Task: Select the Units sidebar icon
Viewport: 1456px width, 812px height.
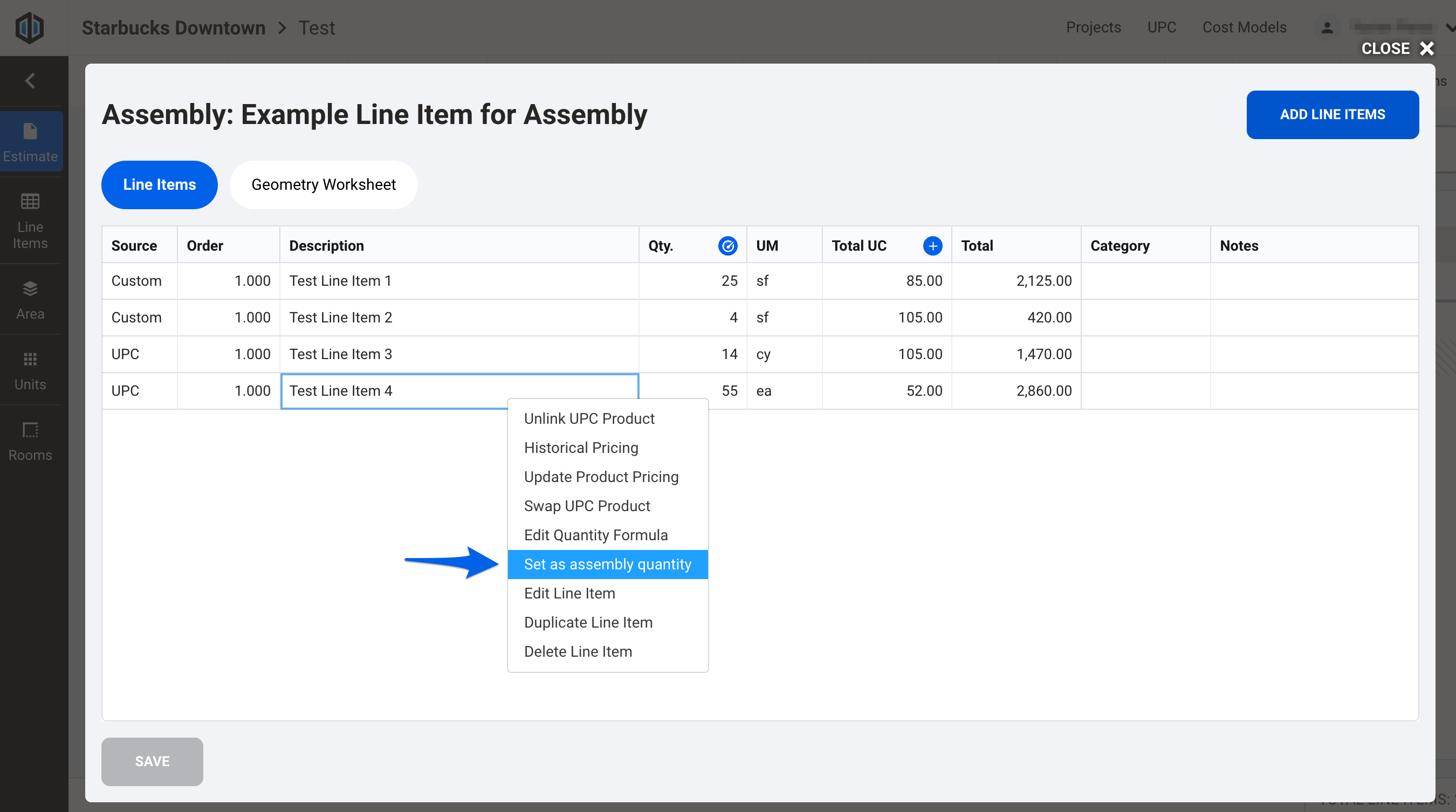Action: pyautogui.click(x=31, y=370)
